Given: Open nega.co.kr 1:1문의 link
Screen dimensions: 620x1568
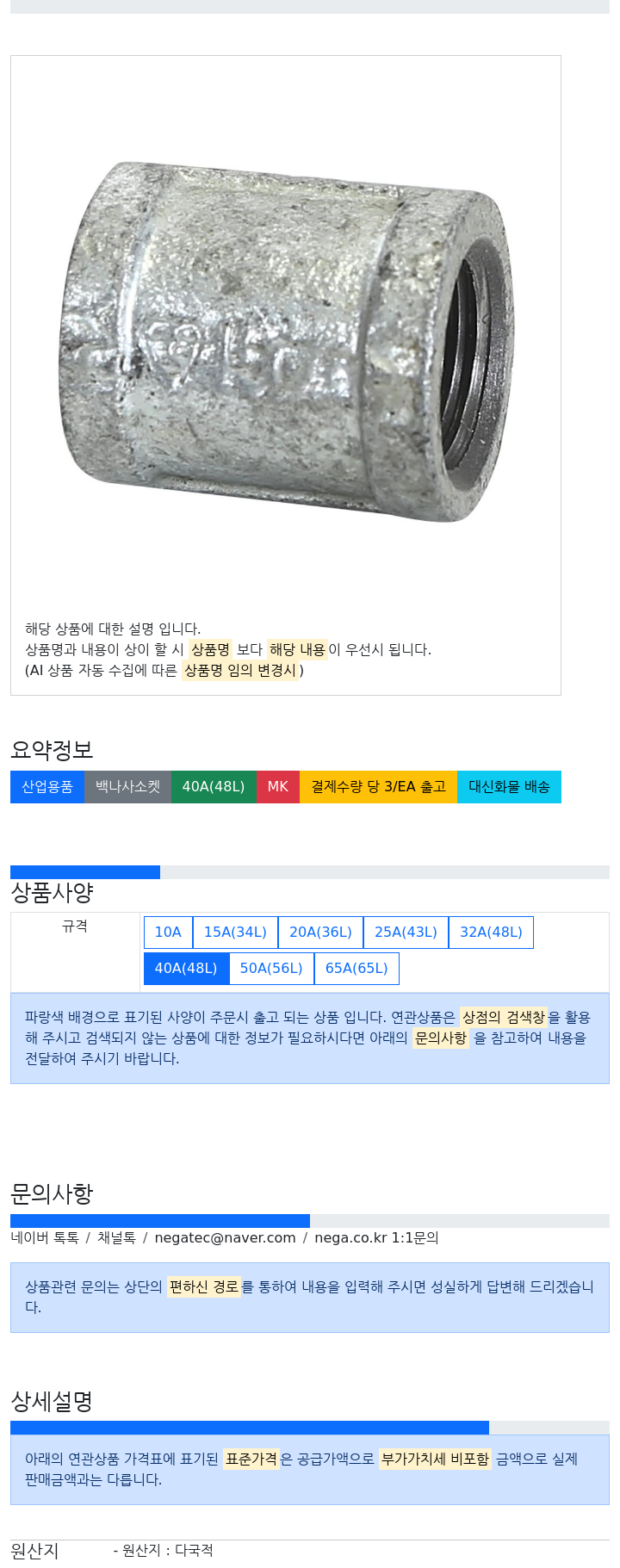Looking at the screenshot, I should tap(376, 1237).
